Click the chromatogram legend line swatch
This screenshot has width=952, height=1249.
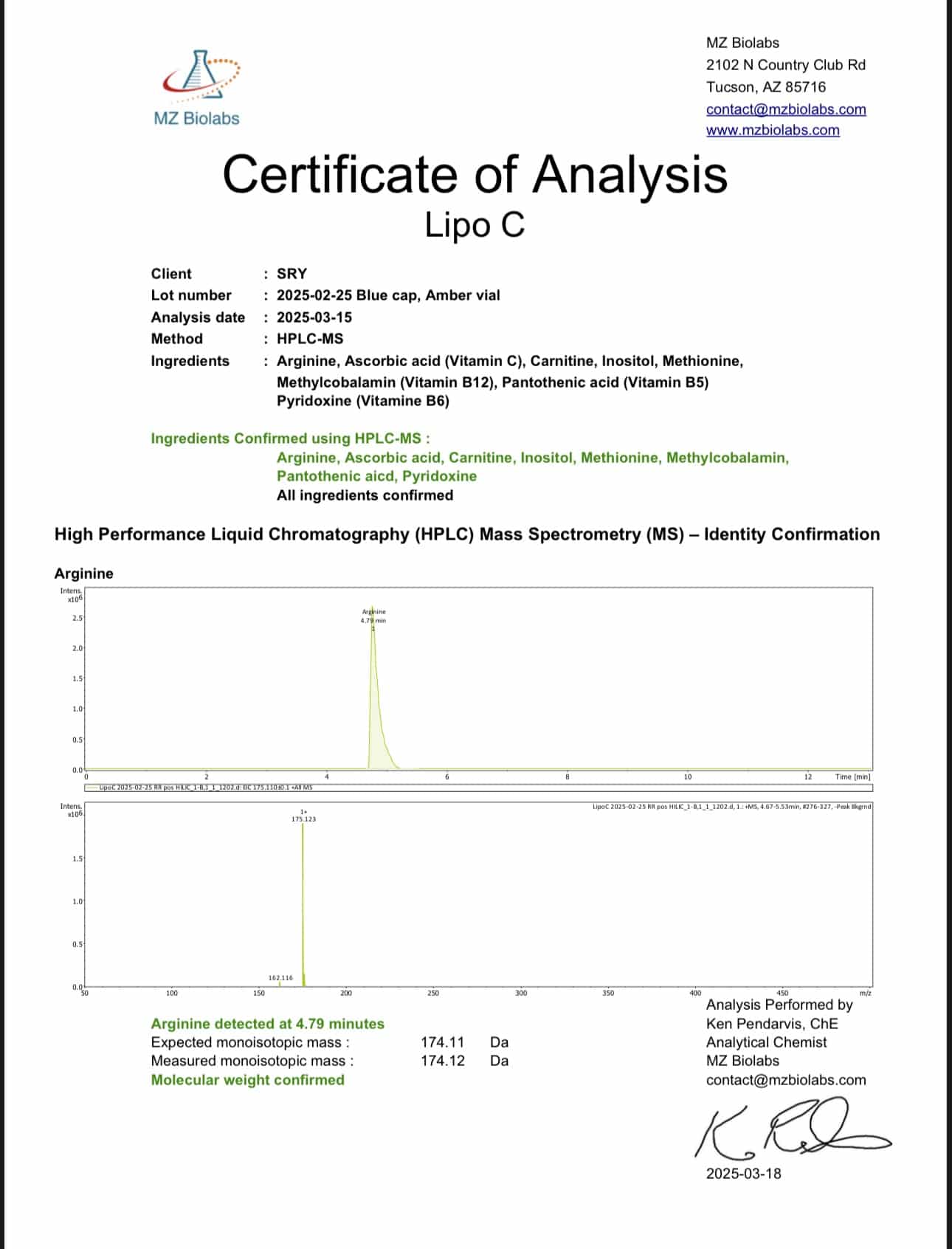click(x=92, y=788)
